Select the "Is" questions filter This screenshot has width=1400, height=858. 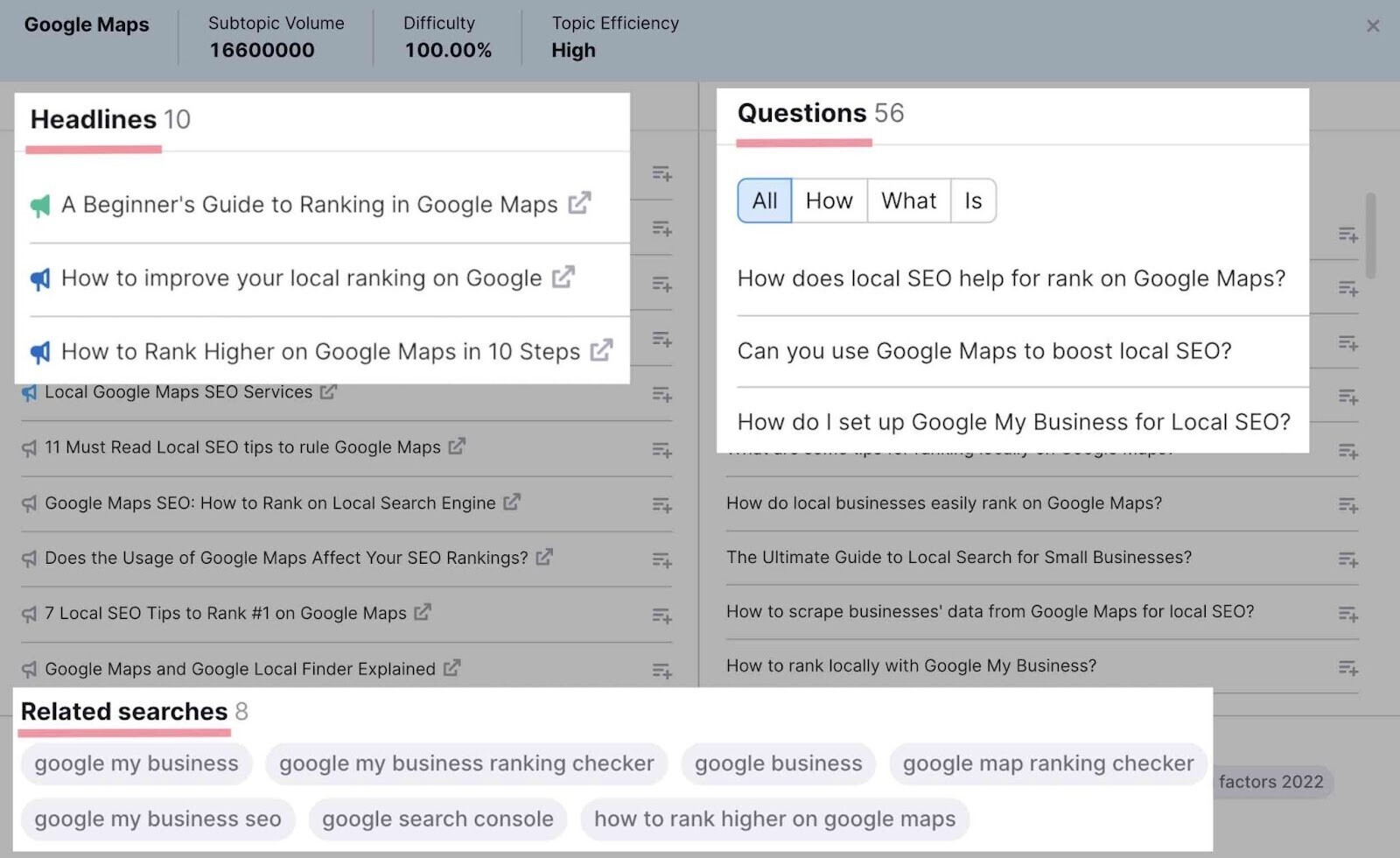pyautogui.click(x=972, y=200)
